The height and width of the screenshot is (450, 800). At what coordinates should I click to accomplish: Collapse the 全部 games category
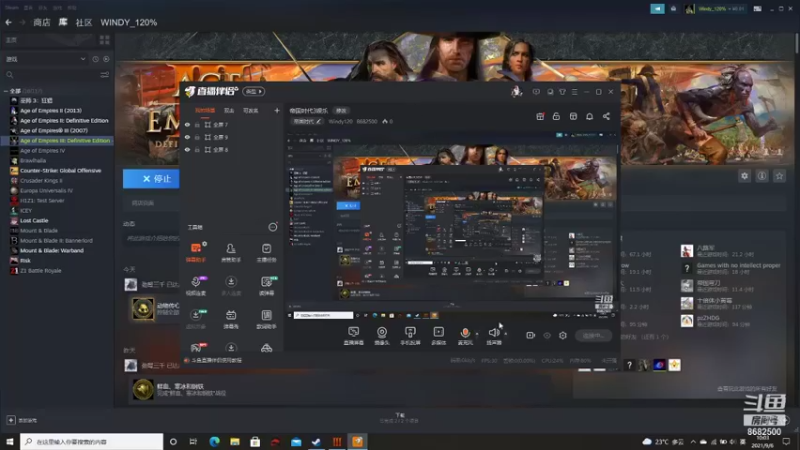6,91
